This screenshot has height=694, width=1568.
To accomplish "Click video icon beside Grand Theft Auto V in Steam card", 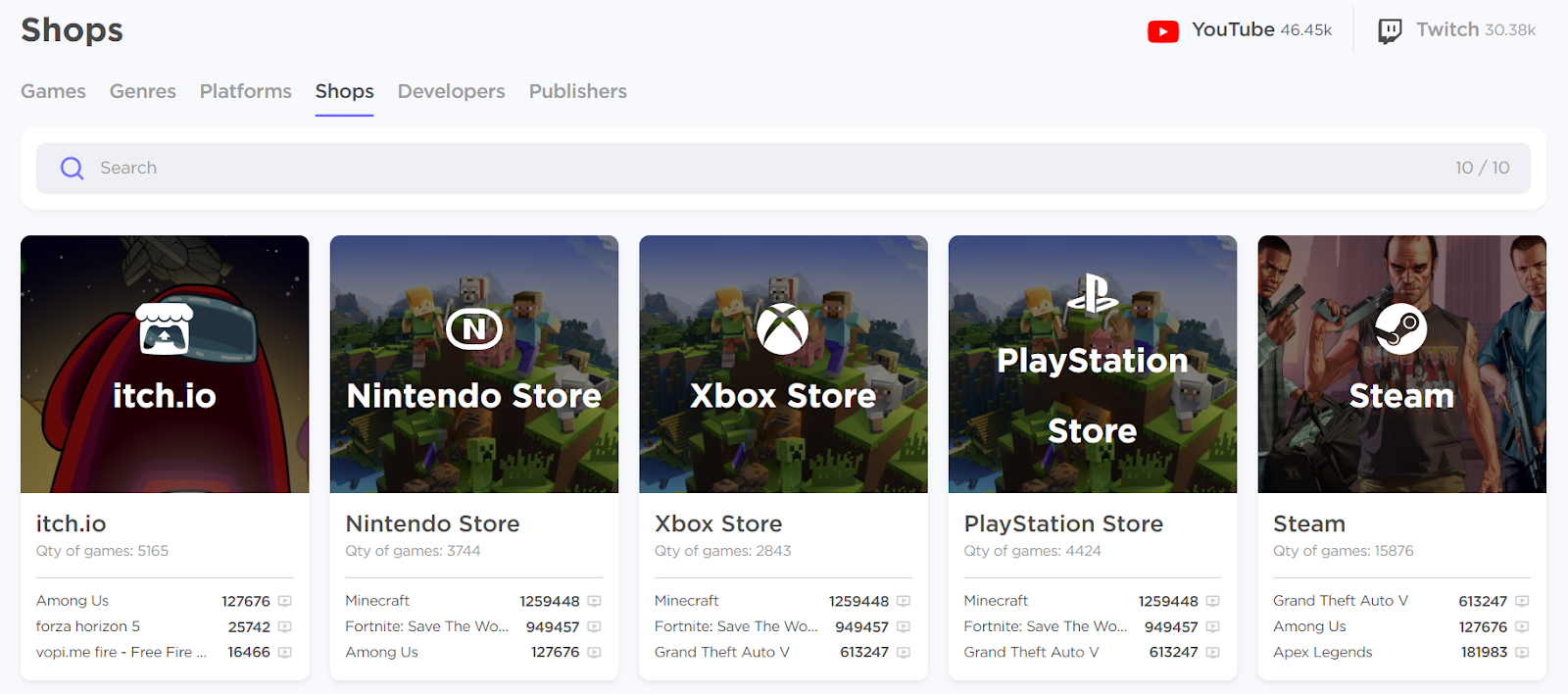I will point(1522,601).
